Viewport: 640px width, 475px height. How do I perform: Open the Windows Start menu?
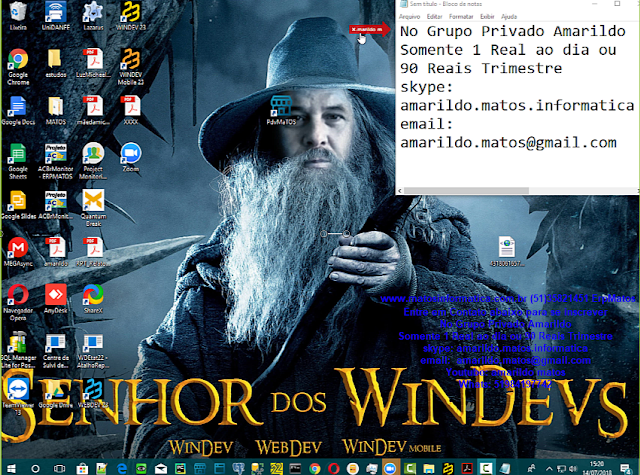11,468
